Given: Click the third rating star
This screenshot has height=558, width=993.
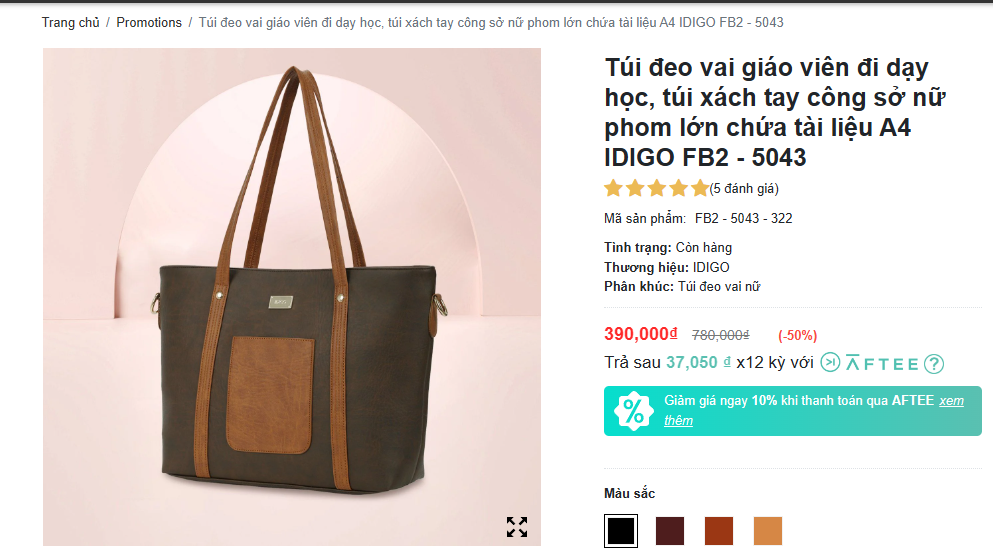Looking at the screenshot, I should point(657,188).
